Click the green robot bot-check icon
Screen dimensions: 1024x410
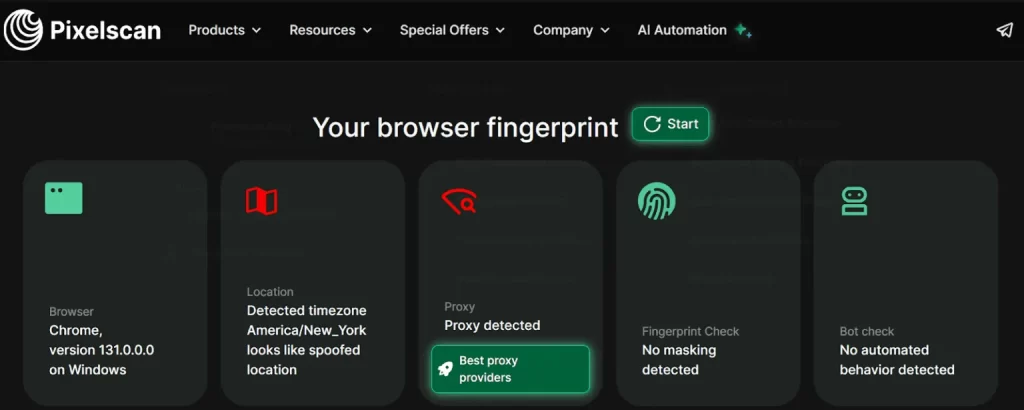854,200
